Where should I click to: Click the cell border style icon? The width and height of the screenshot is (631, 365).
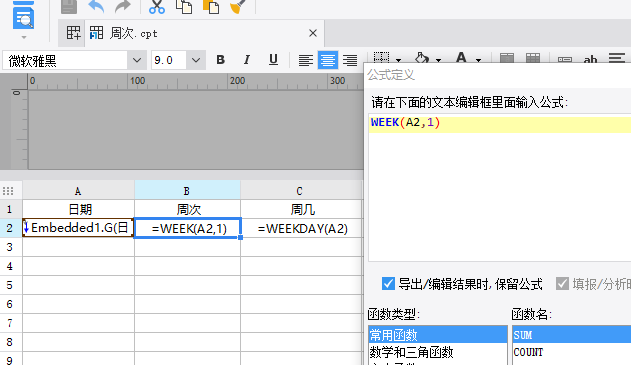tap(381, 58)
